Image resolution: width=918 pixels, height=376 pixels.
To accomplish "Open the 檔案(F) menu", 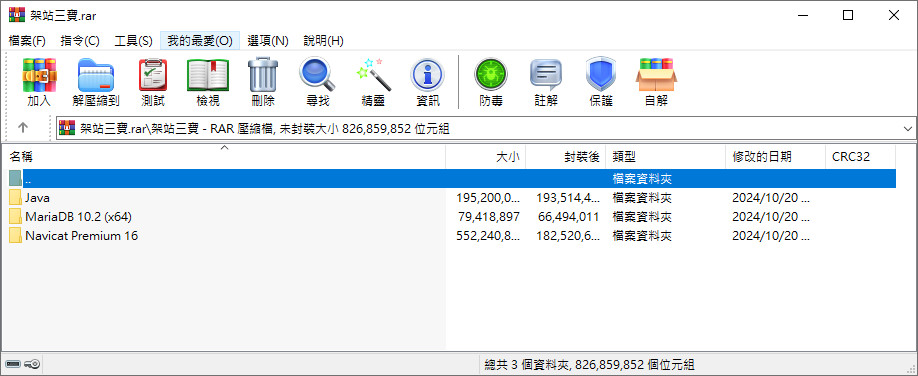I will (27, 41).
